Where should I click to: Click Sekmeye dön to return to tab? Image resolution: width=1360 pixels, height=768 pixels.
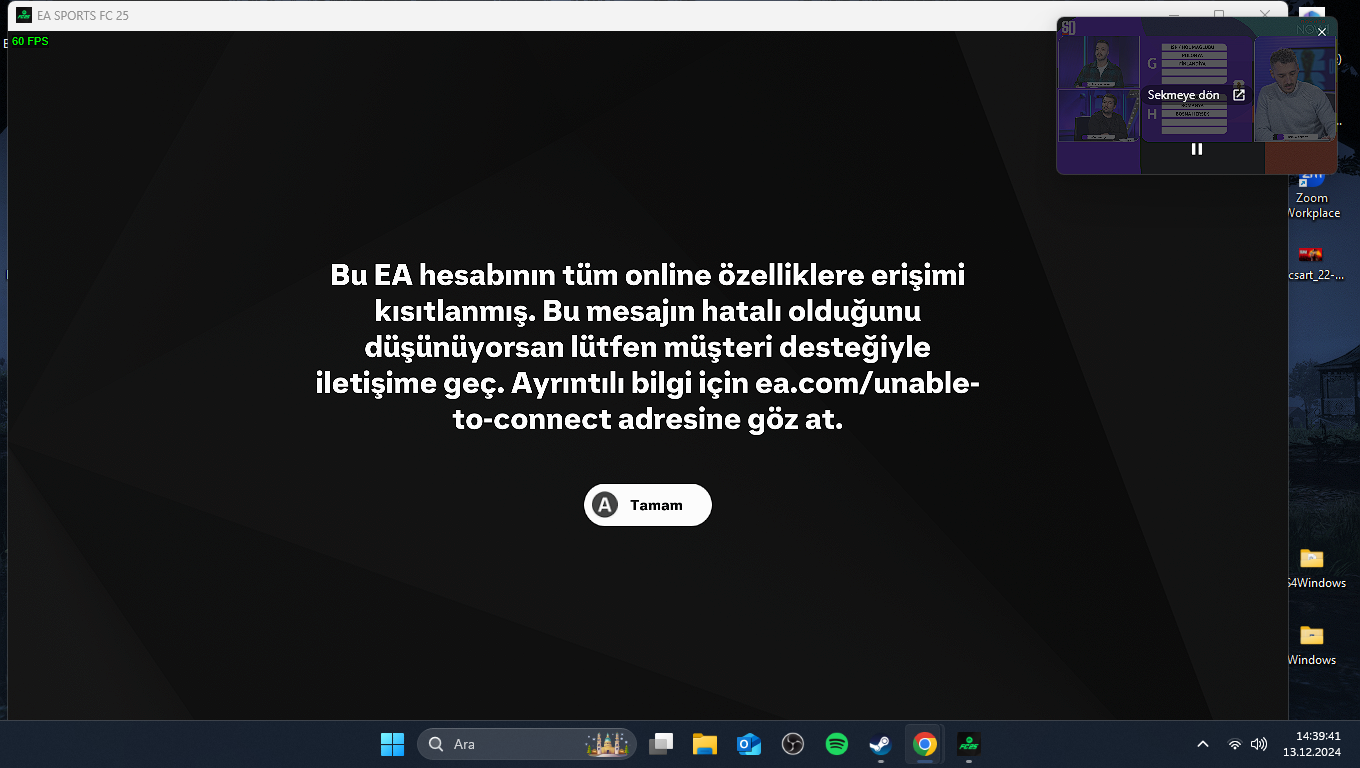1196,95
